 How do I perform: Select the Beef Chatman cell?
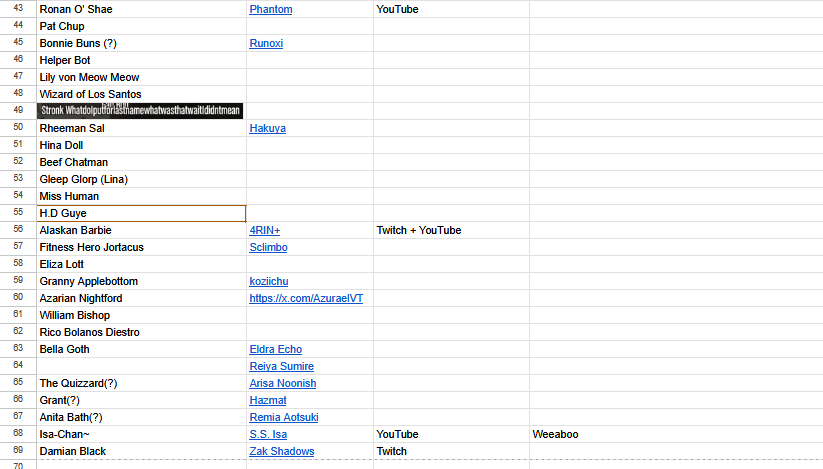point(141,162)
